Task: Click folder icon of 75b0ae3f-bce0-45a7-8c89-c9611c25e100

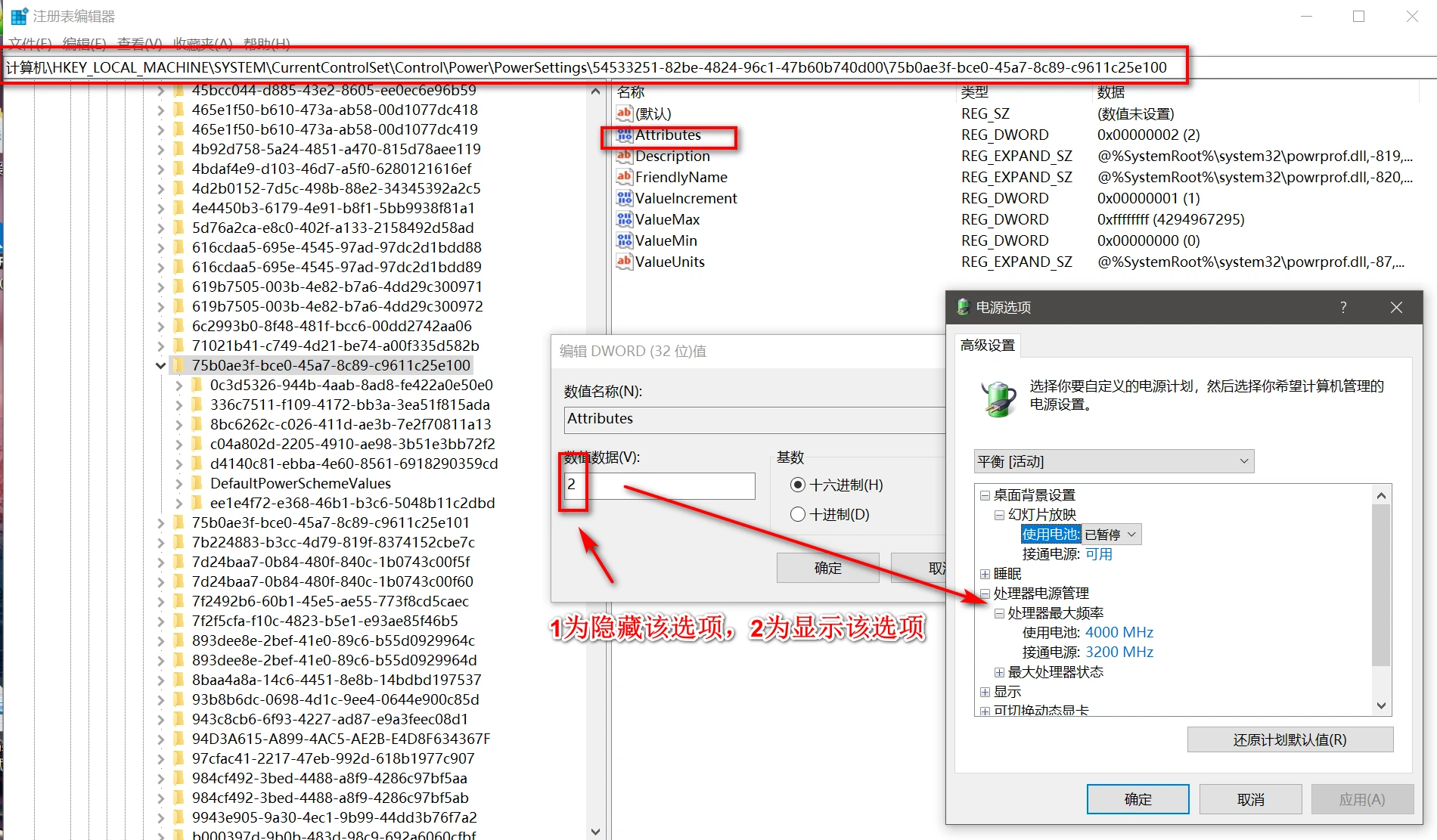Action: (178, 365)
